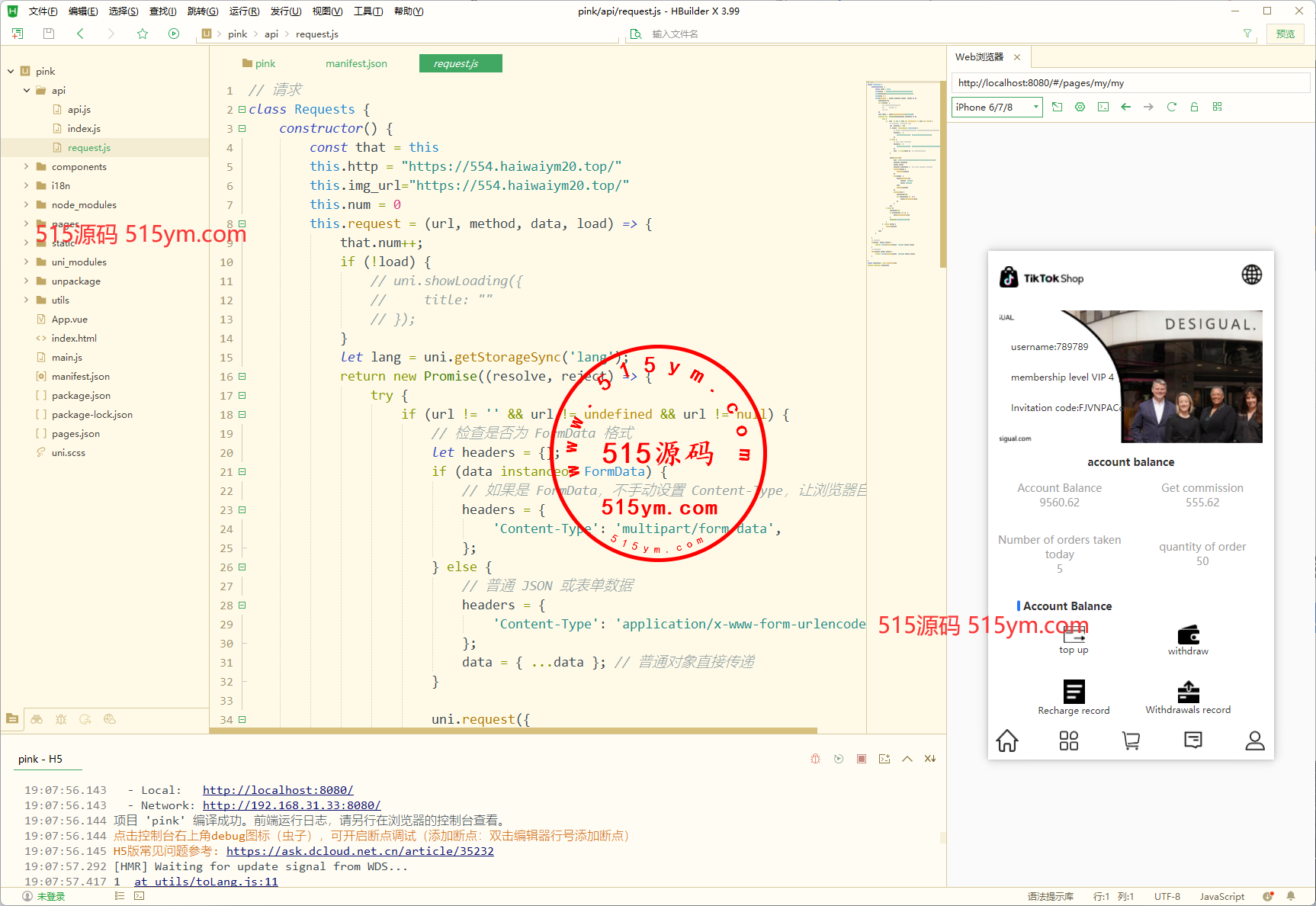
Task: Click the run (play) icon in toolbar
Action: pos(174,34)
